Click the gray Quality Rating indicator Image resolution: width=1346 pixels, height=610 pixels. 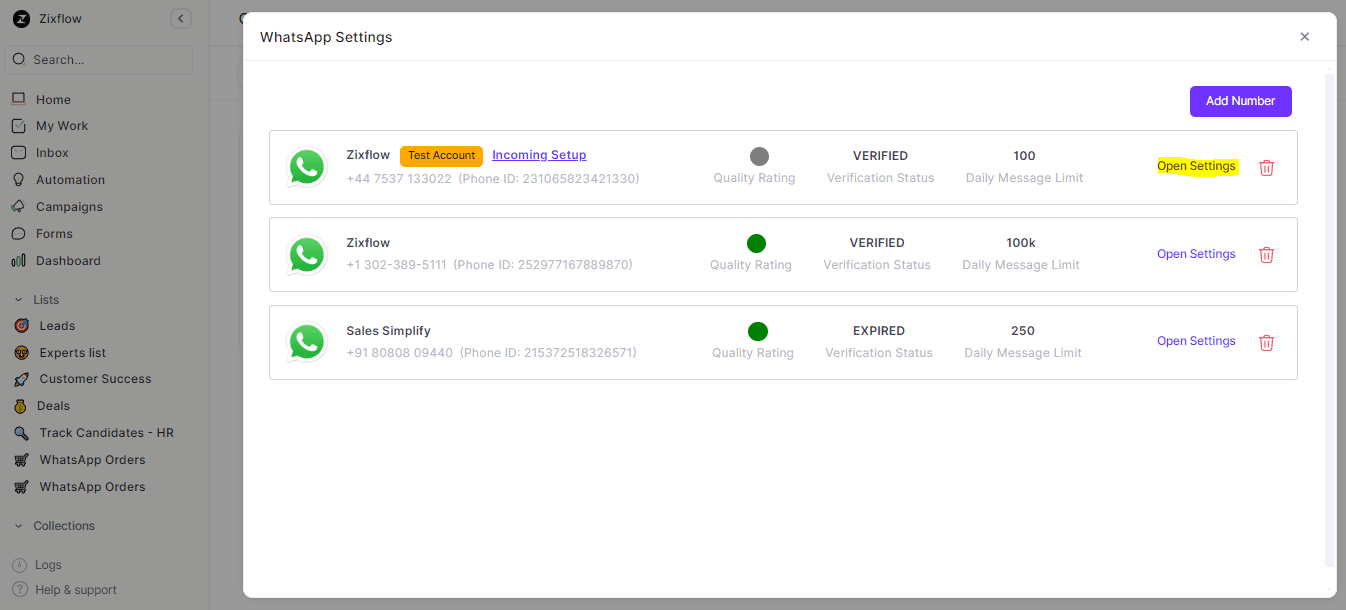[x=759, y=156]
